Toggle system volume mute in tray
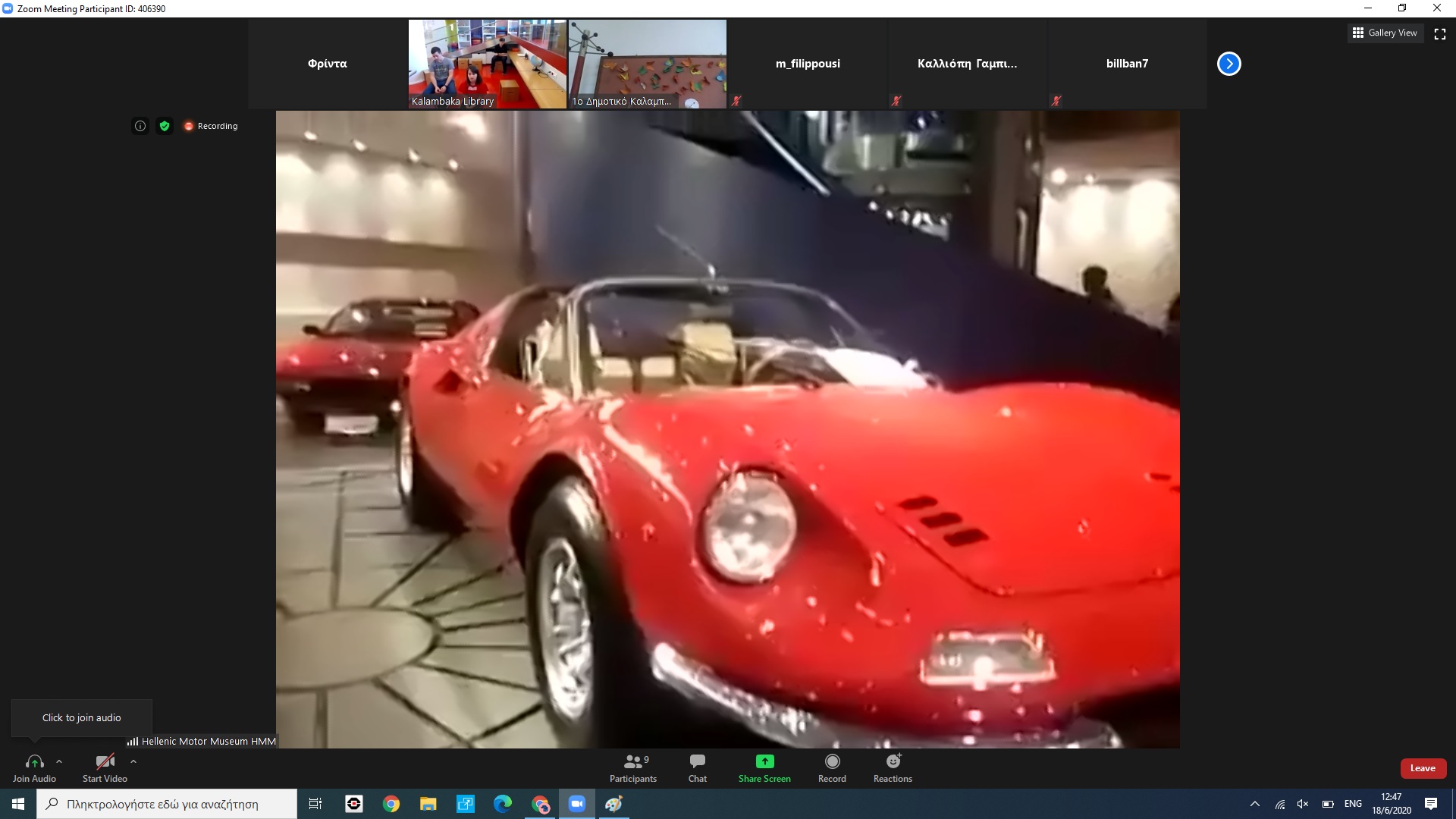 [1303, 804]
